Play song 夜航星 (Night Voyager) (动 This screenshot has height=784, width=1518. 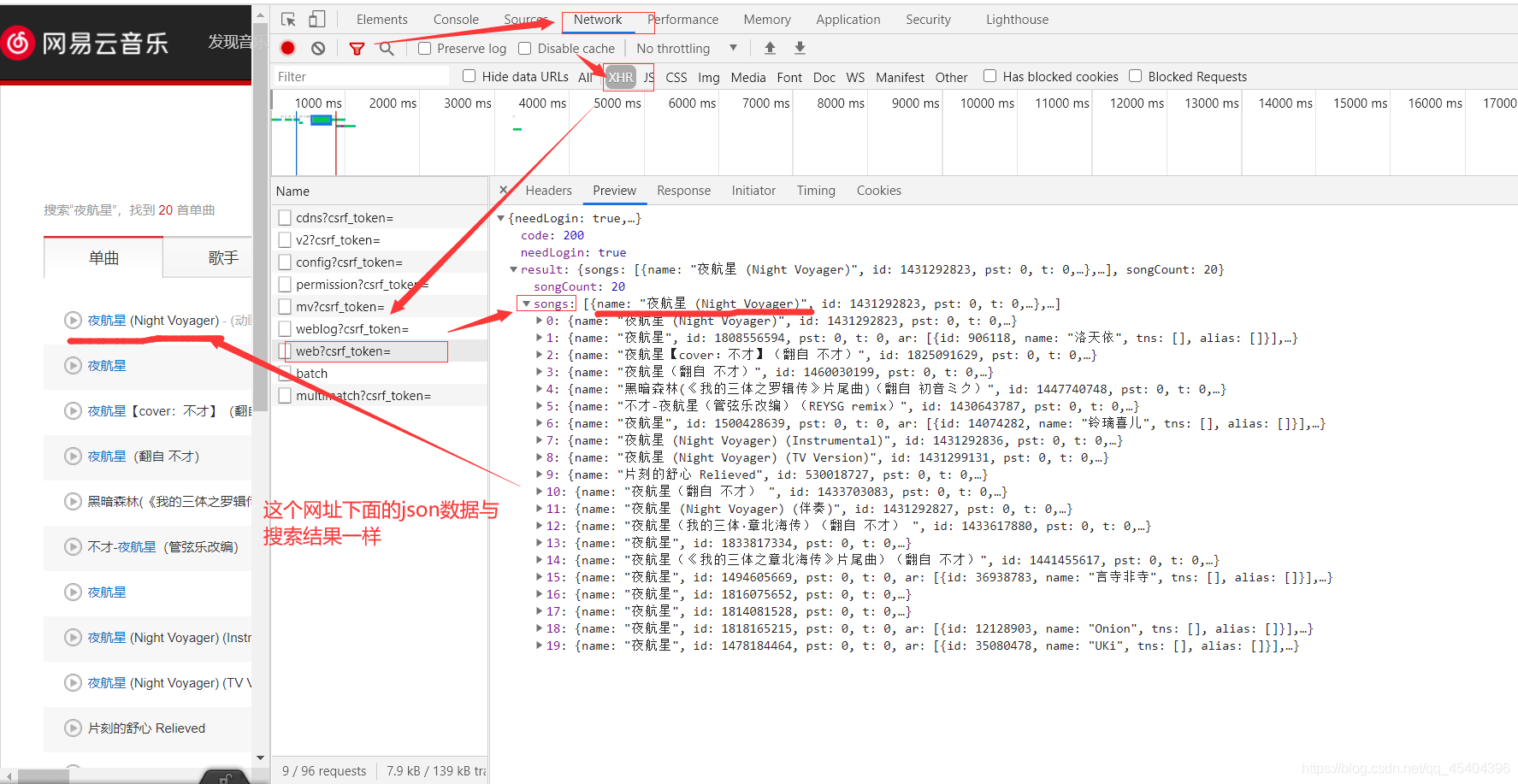point(74,320)
